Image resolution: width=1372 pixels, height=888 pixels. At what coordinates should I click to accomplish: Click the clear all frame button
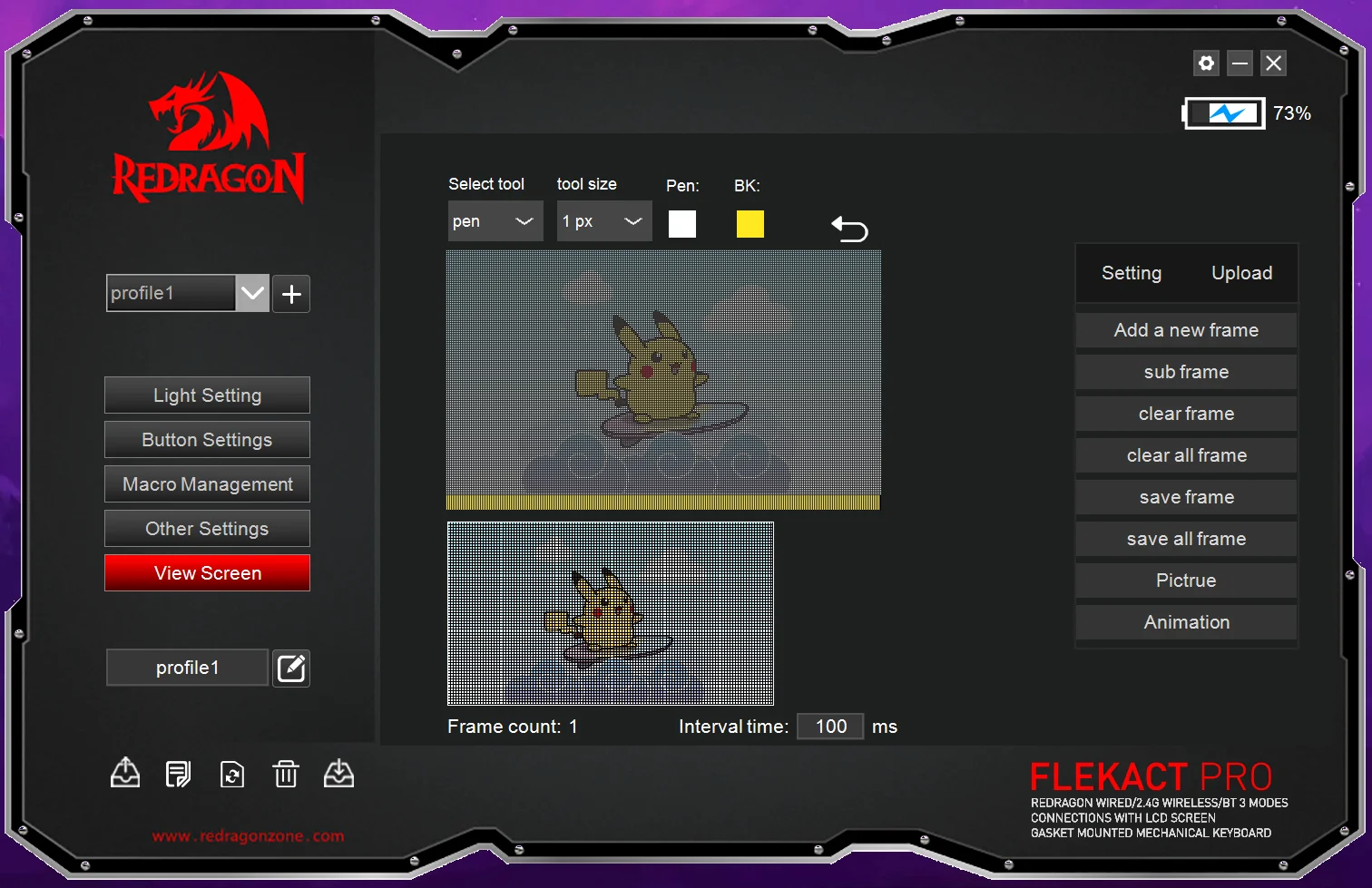(x=1186, y=455)
